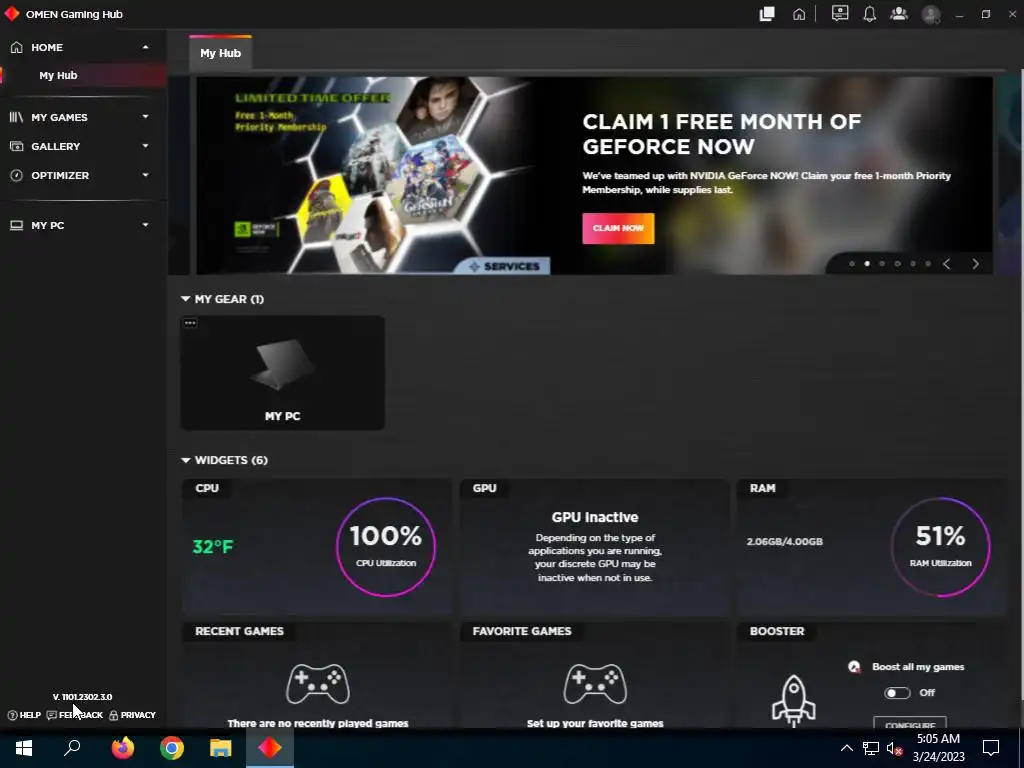
Task: Open the messages icon in title bar
Action: [840, 14]
